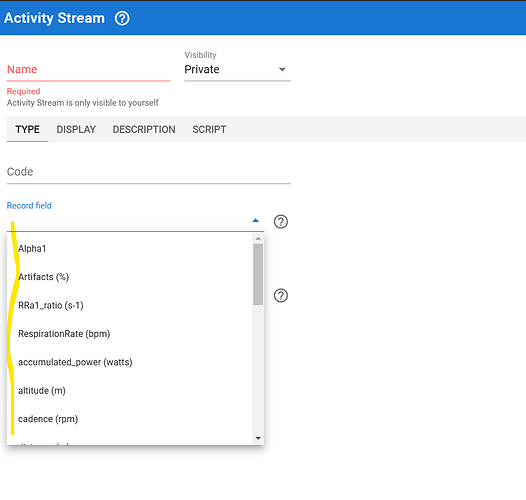The image size is (526, 500).
Task: Open the Visibility Private dropdown
Action: click(x=238, y=69)
